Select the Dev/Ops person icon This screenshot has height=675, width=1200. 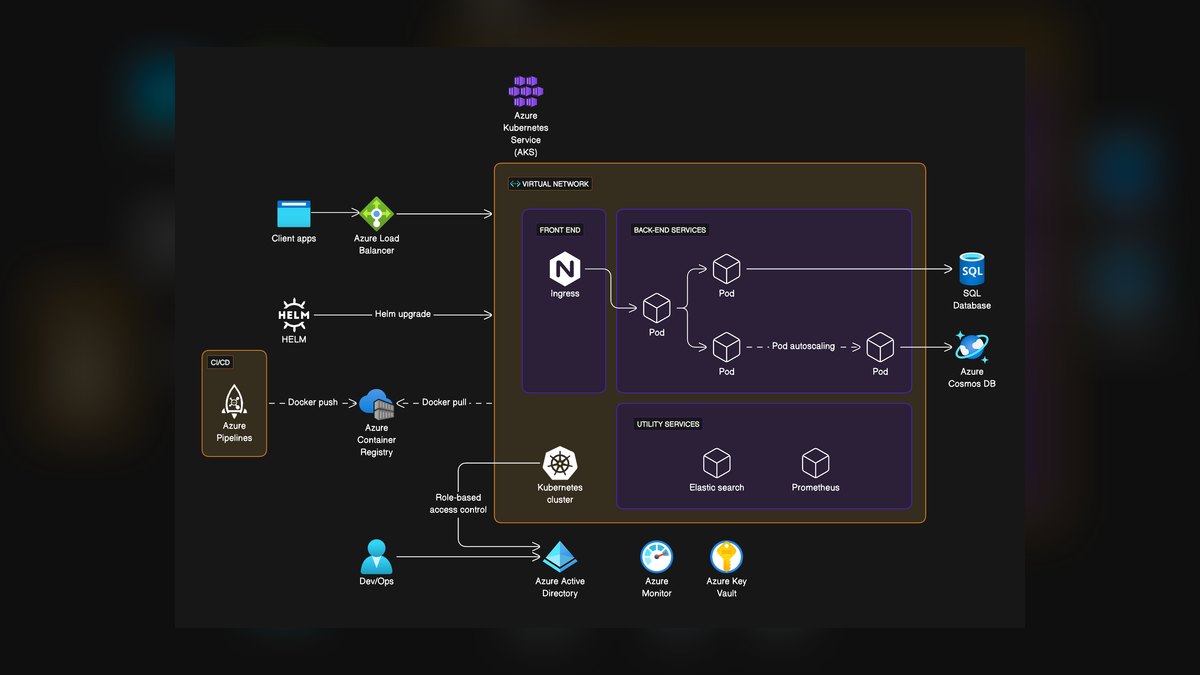377,556
